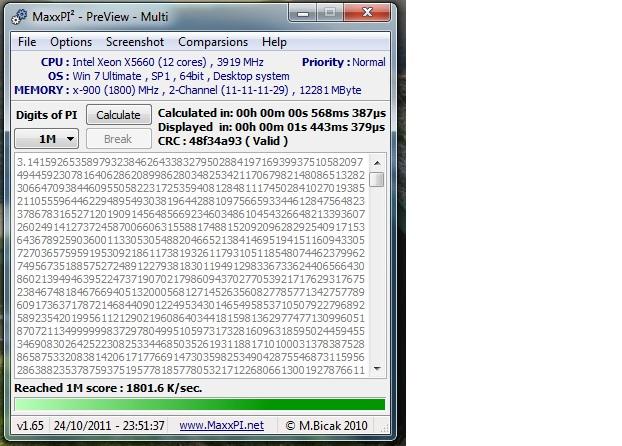This screenshot has height=446, width=622.
Task: Click the MaxxPI gear icon in title bar
Action: point(19,17)
